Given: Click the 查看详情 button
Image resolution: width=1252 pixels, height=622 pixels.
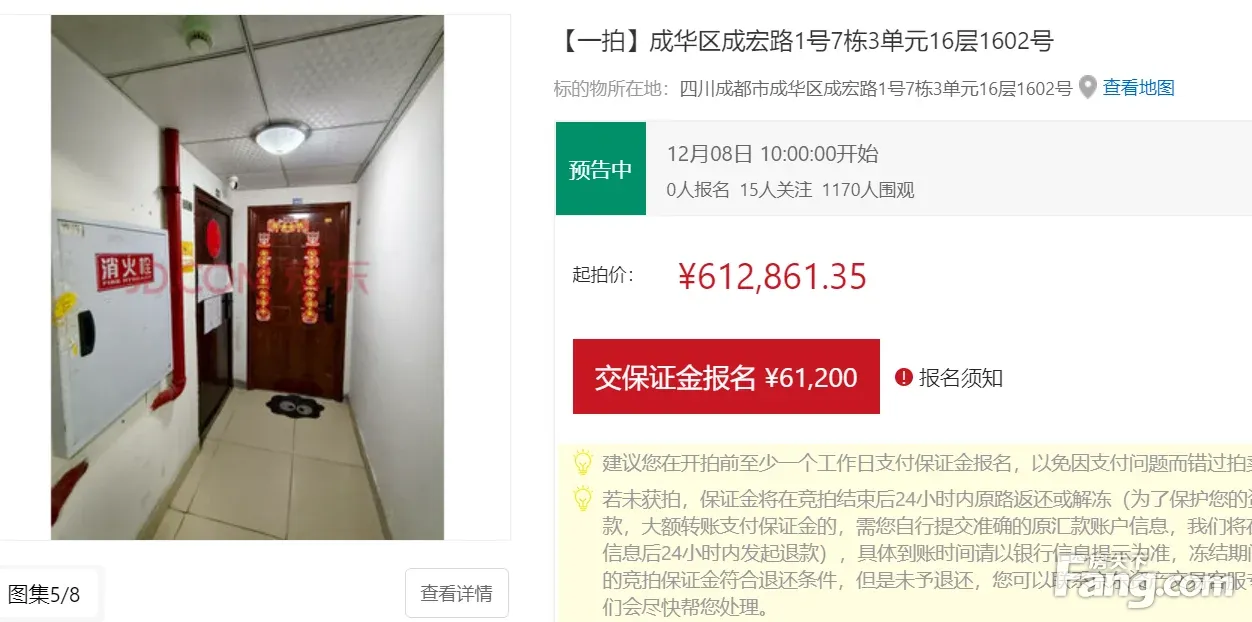Looking at the screenshot, I should coord(457,593).
